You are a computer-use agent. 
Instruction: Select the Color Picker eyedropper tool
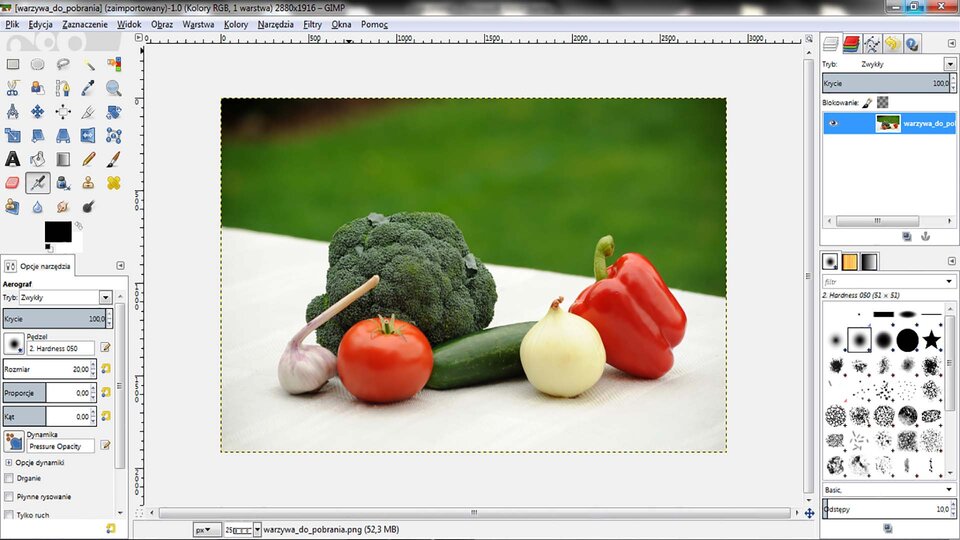coord(88,88)
